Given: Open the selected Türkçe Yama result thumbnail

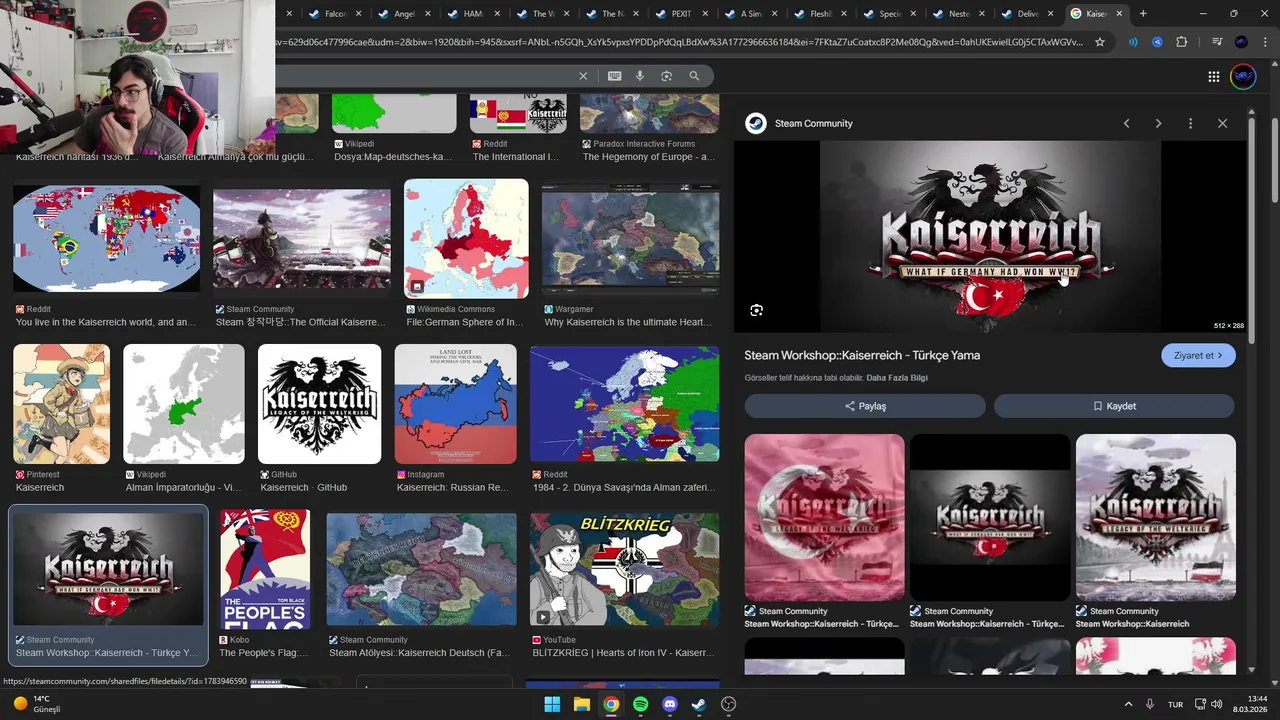Looking at the screenshot, I should [x=108, y=569].
